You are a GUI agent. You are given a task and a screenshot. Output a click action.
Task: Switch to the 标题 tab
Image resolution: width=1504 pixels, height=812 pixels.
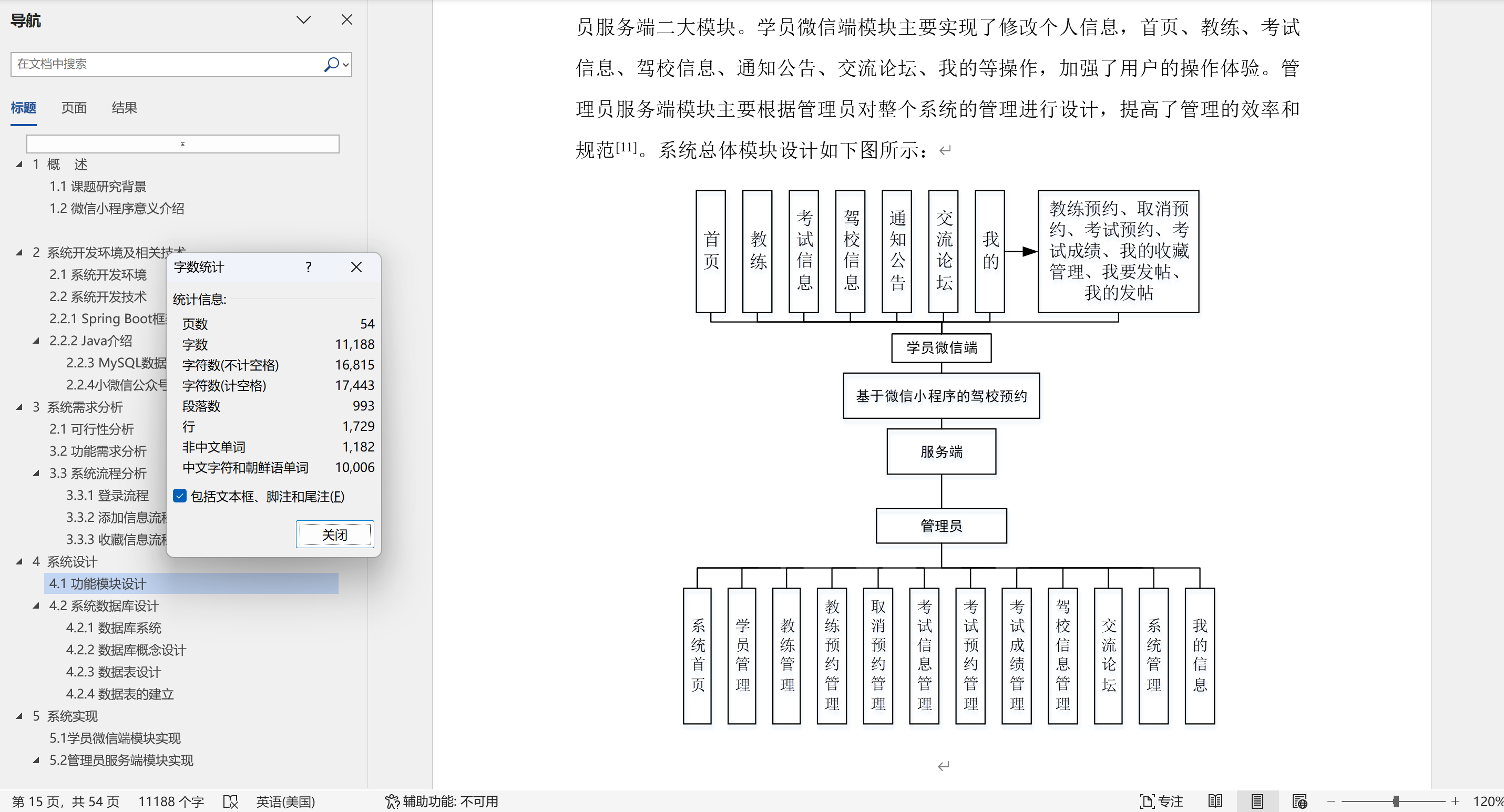[23, 108]
